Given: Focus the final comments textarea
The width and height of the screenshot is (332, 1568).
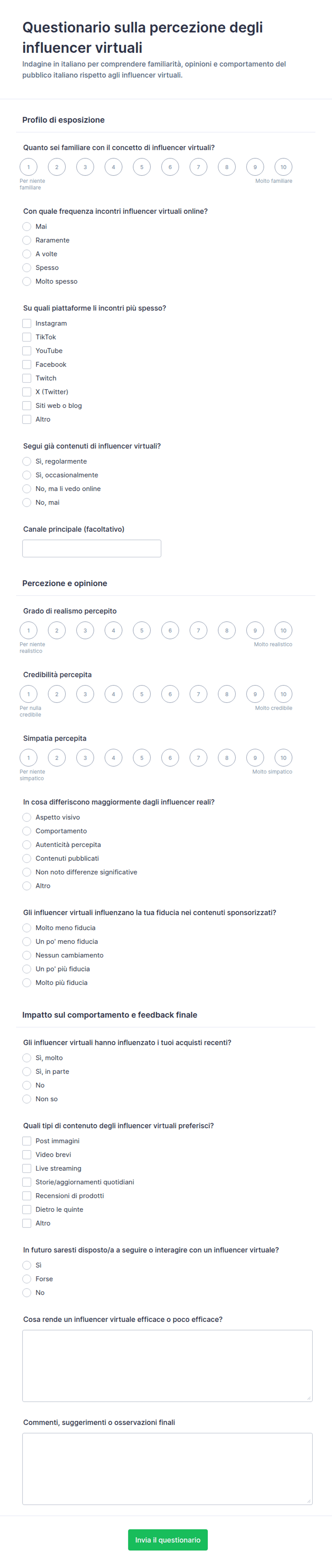Looking at the screenshot, I should [x=167, y=1469].
